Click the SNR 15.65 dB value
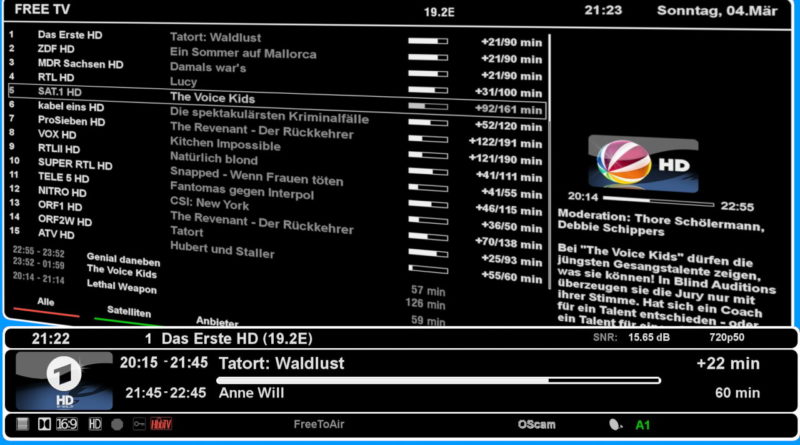 point(648,337)
